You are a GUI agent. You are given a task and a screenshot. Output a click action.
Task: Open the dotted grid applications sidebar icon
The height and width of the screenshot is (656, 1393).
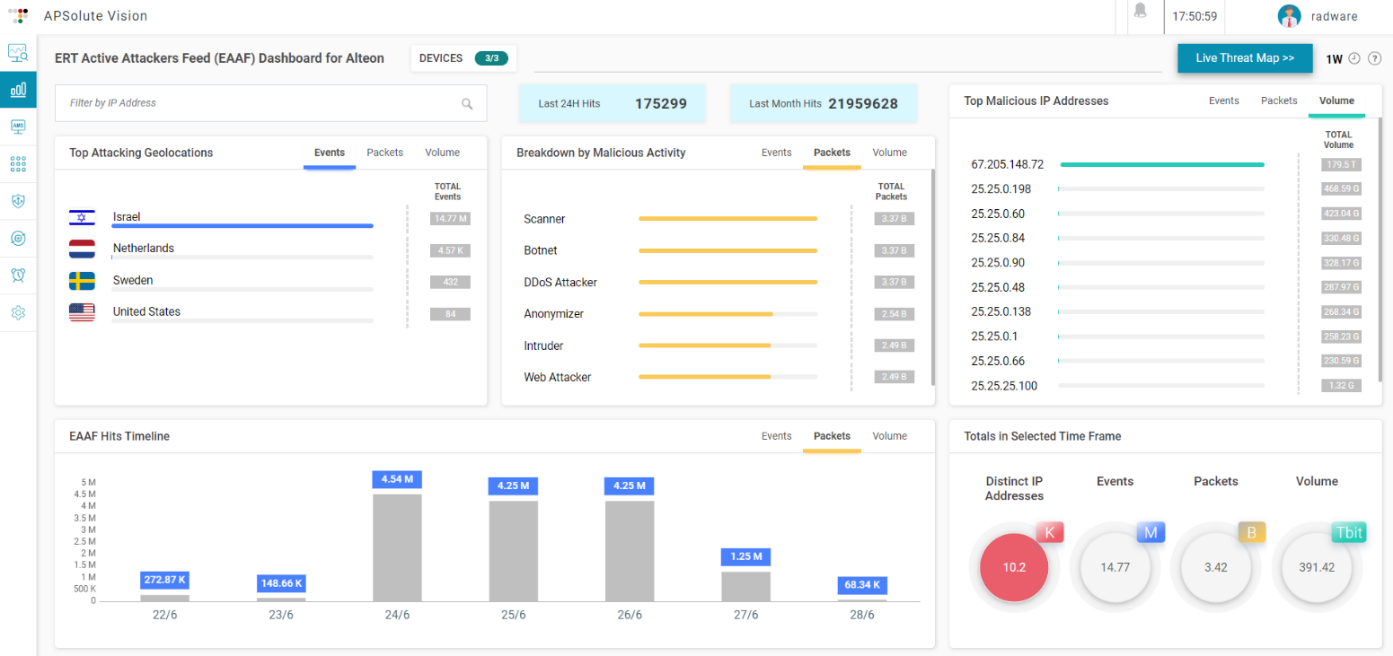tap(18, 164)
